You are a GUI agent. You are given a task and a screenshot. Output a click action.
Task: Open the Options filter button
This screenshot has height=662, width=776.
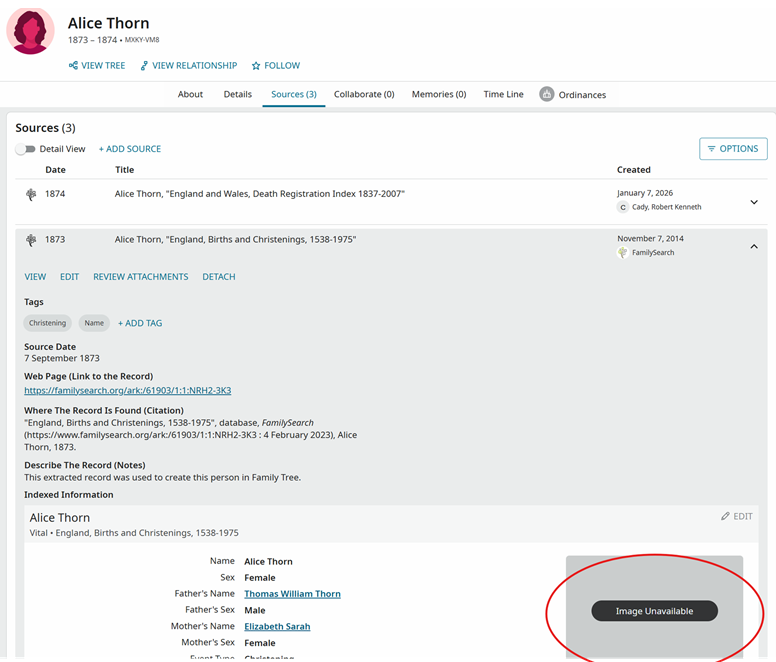pyautogui.click(x=733, y=148)
